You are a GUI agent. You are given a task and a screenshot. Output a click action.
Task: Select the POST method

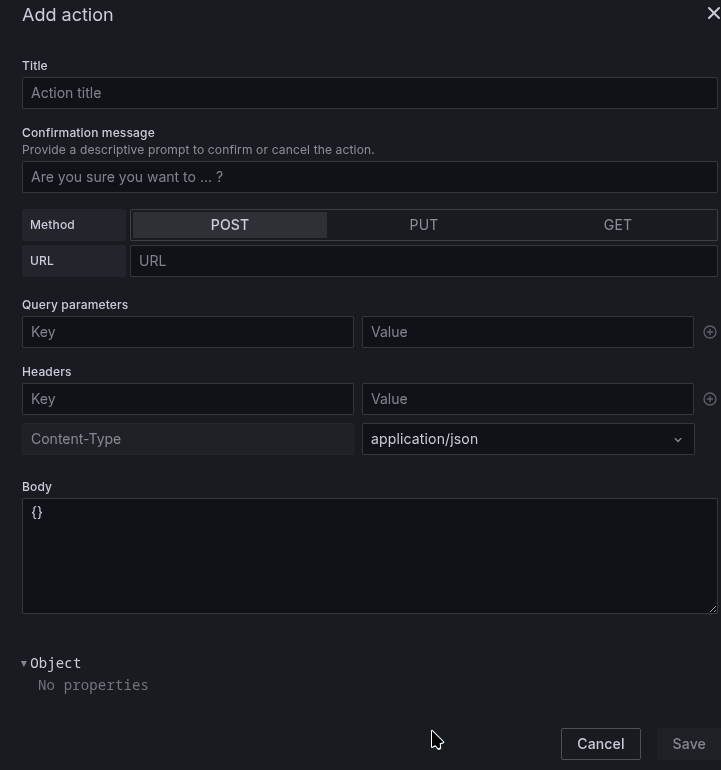coord(230,225)
